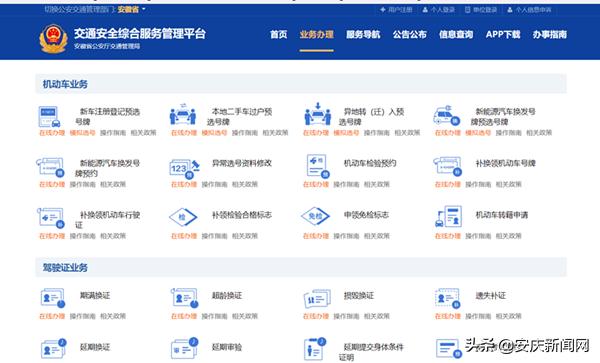Click 在线办理 under 新能源汽车换发号牌预选号牌
This screenshot has height=363, width=600.
448,133
